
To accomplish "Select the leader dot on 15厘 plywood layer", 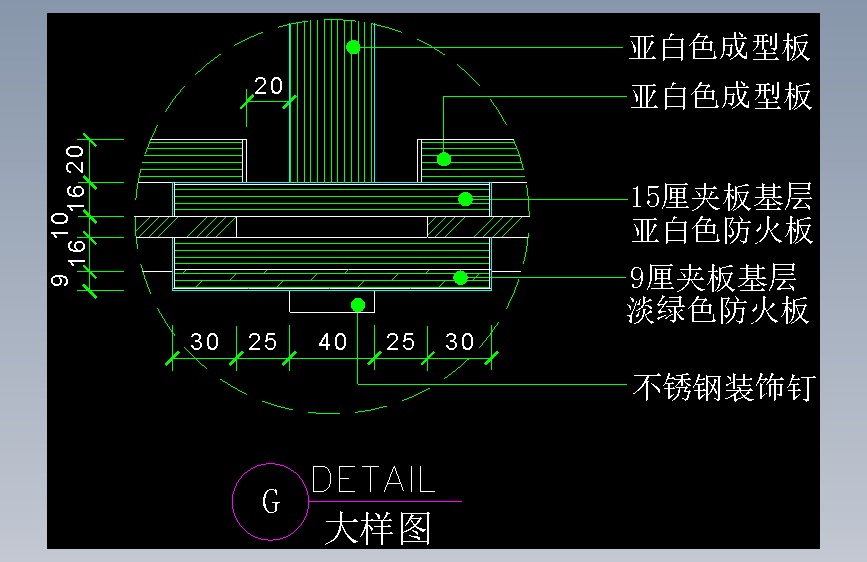I will (466, 199).
